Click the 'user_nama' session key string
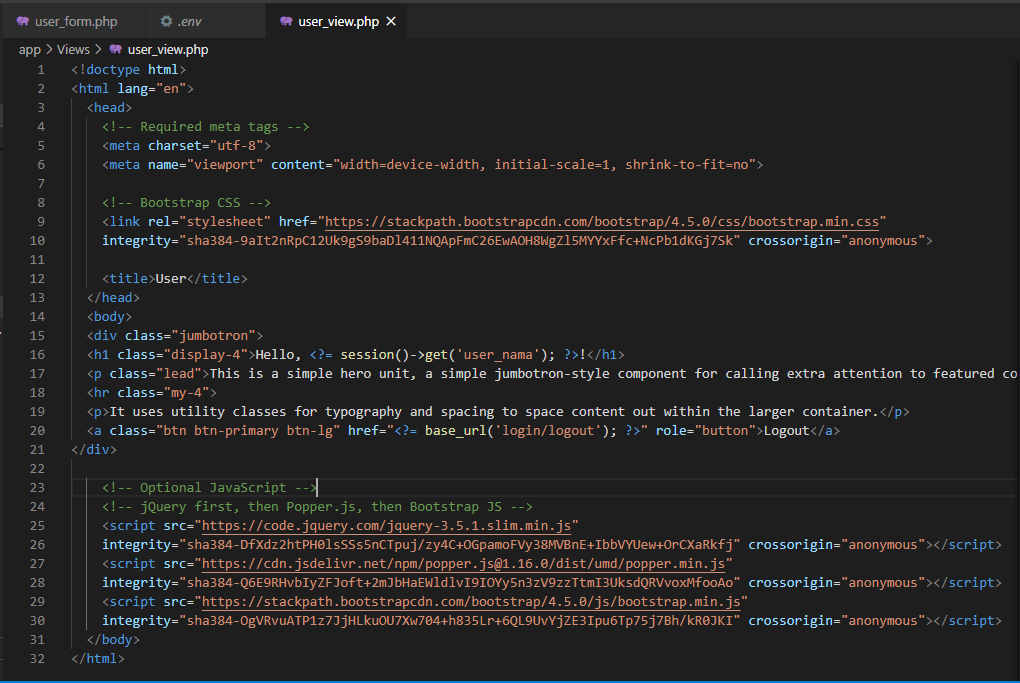The image size is (1020, 683). click(x=498, y=355)
